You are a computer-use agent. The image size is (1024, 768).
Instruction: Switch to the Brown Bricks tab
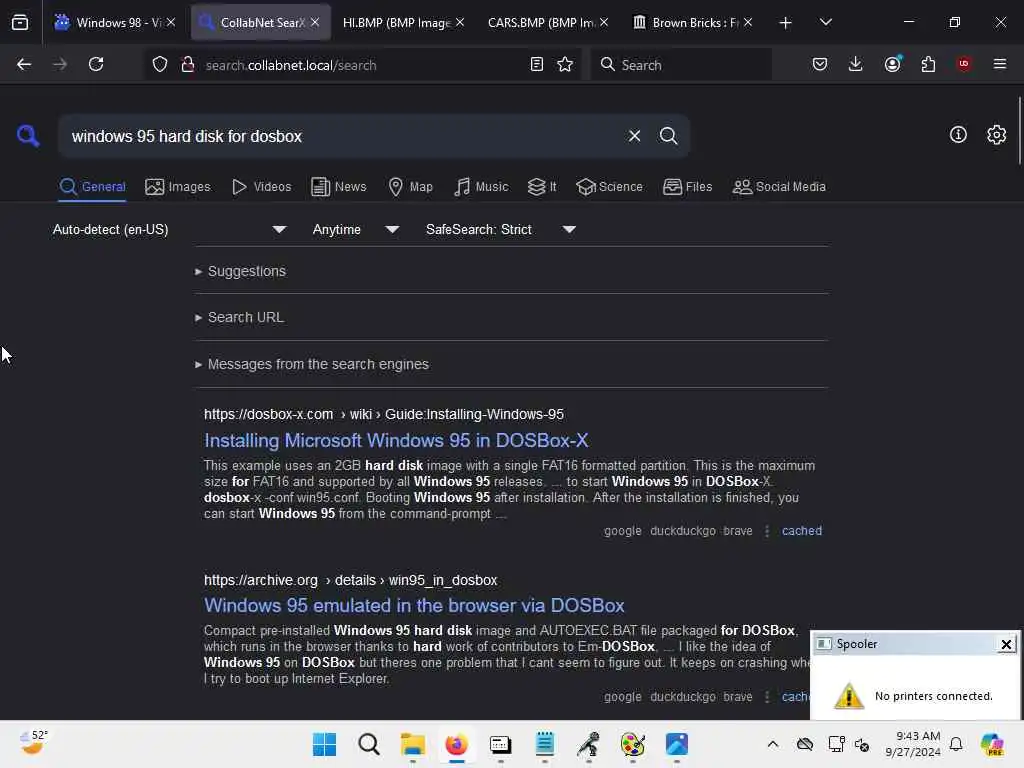click(686, 22)
